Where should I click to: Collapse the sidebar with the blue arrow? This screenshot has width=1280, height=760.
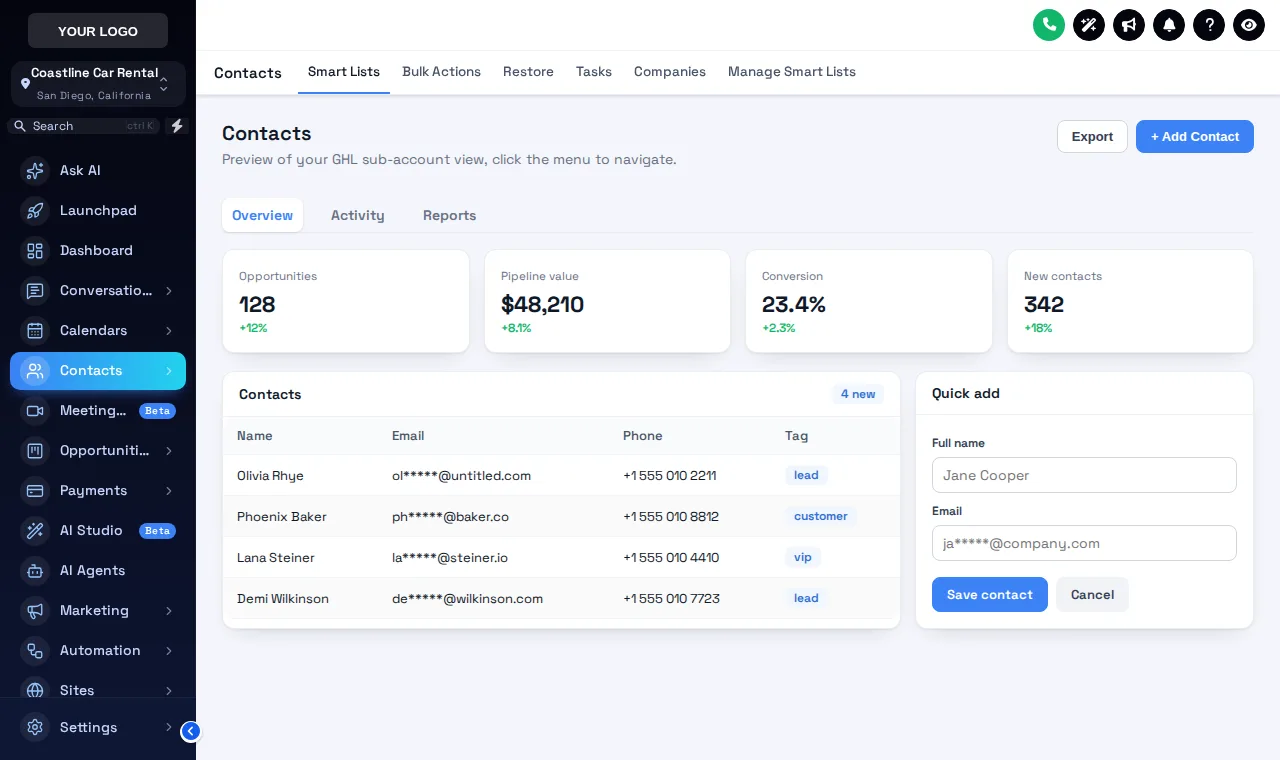[191, 731]
